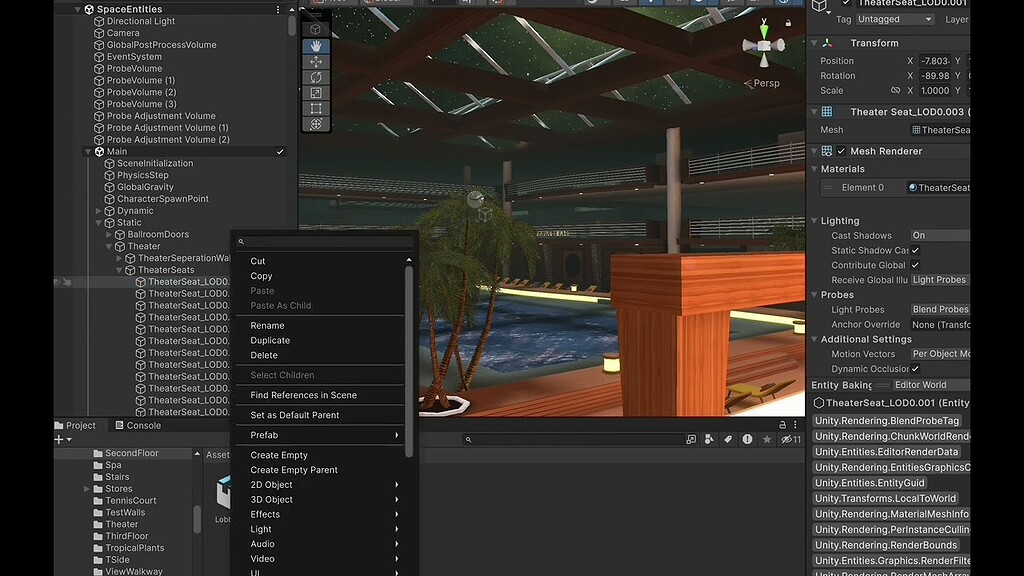Select the Rotate tool

(314, 76)
